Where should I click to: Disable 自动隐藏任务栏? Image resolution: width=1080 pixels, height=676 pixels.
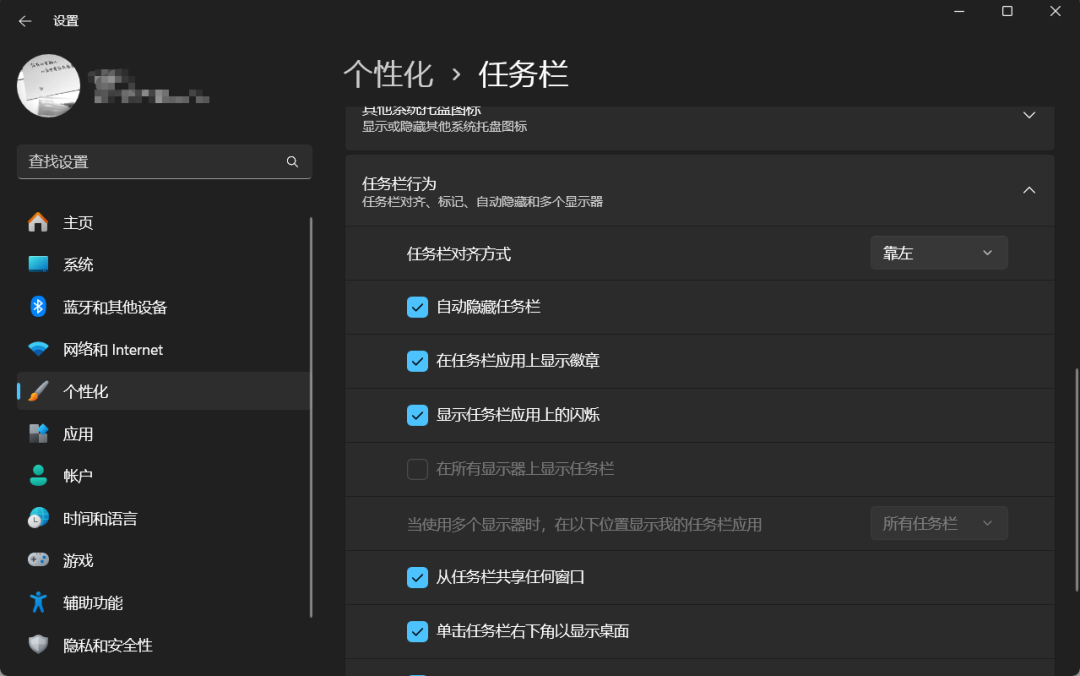pyautogui.click(x=417, y=307)
